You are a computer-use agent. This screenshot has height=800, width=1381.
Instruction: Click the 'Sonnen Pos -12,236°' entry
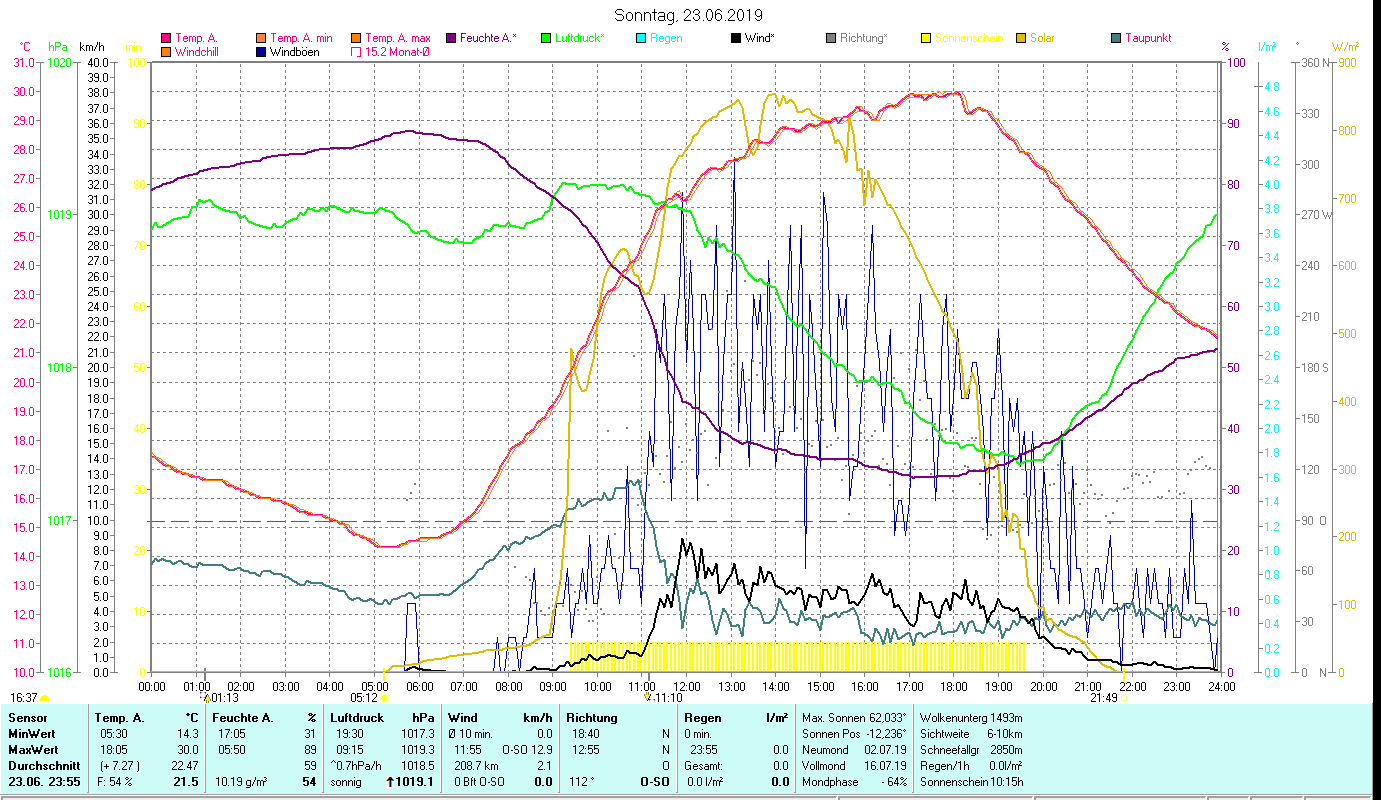[x=855, y=734]
